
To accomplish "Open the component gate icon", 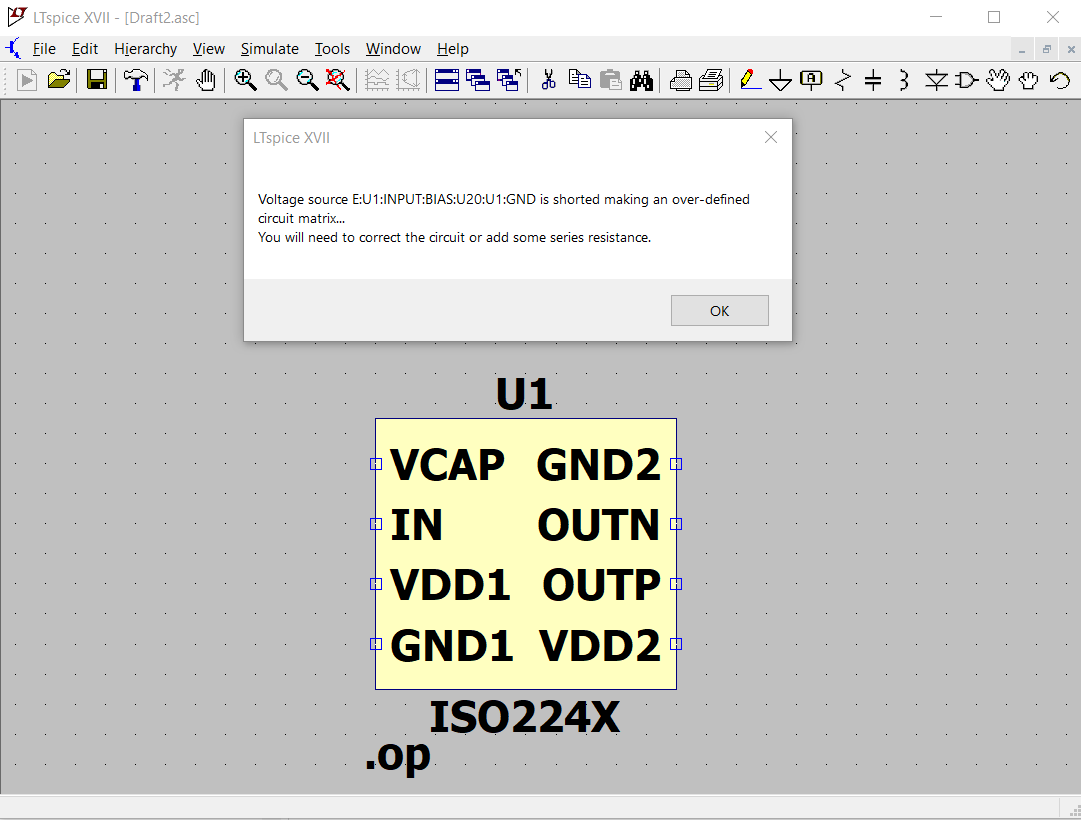I will pos(967,80).
